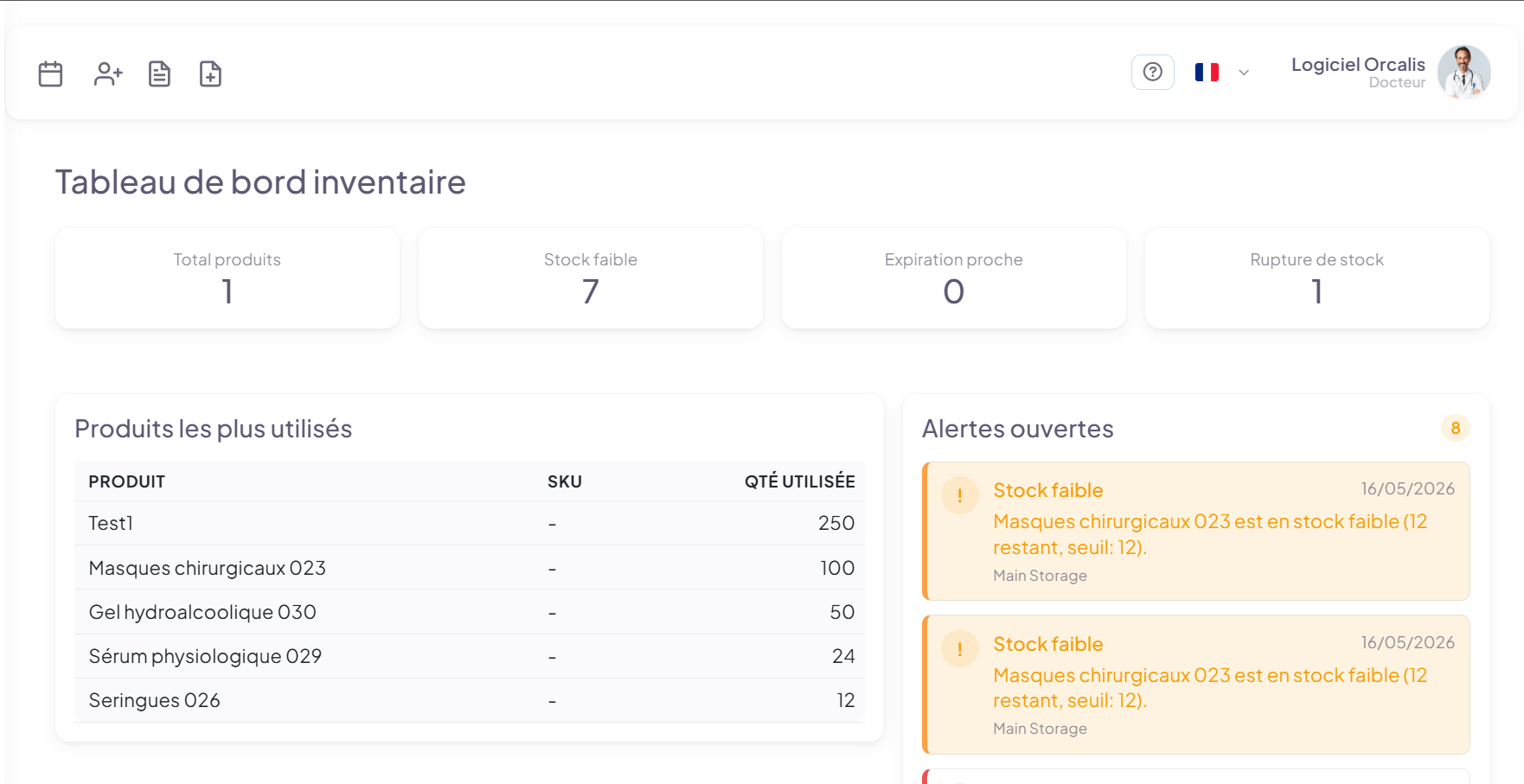Click the QTÉ UTILISÉE column header
The width and height of the screenshot is (1524, 784).
800,481
